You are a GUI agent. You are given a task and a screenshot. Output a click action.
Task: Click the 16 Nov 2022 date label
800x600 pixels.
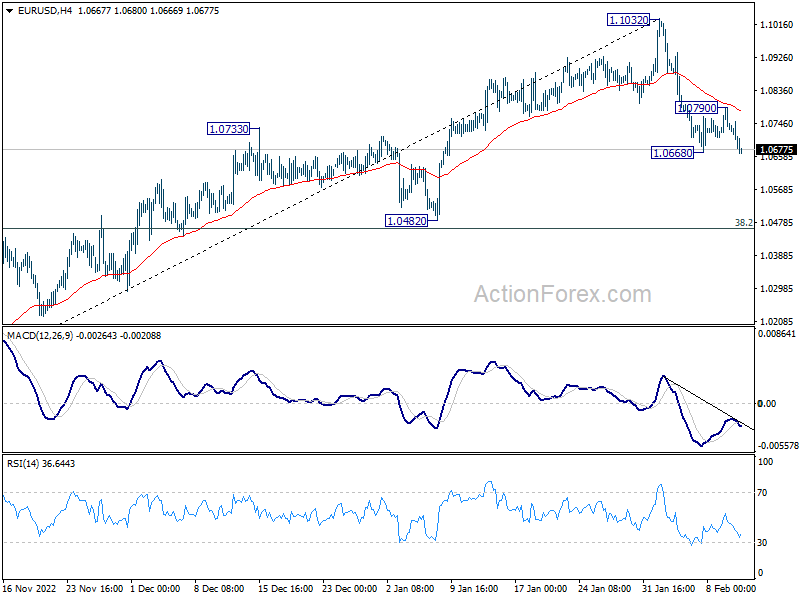(x=30, y=588)
